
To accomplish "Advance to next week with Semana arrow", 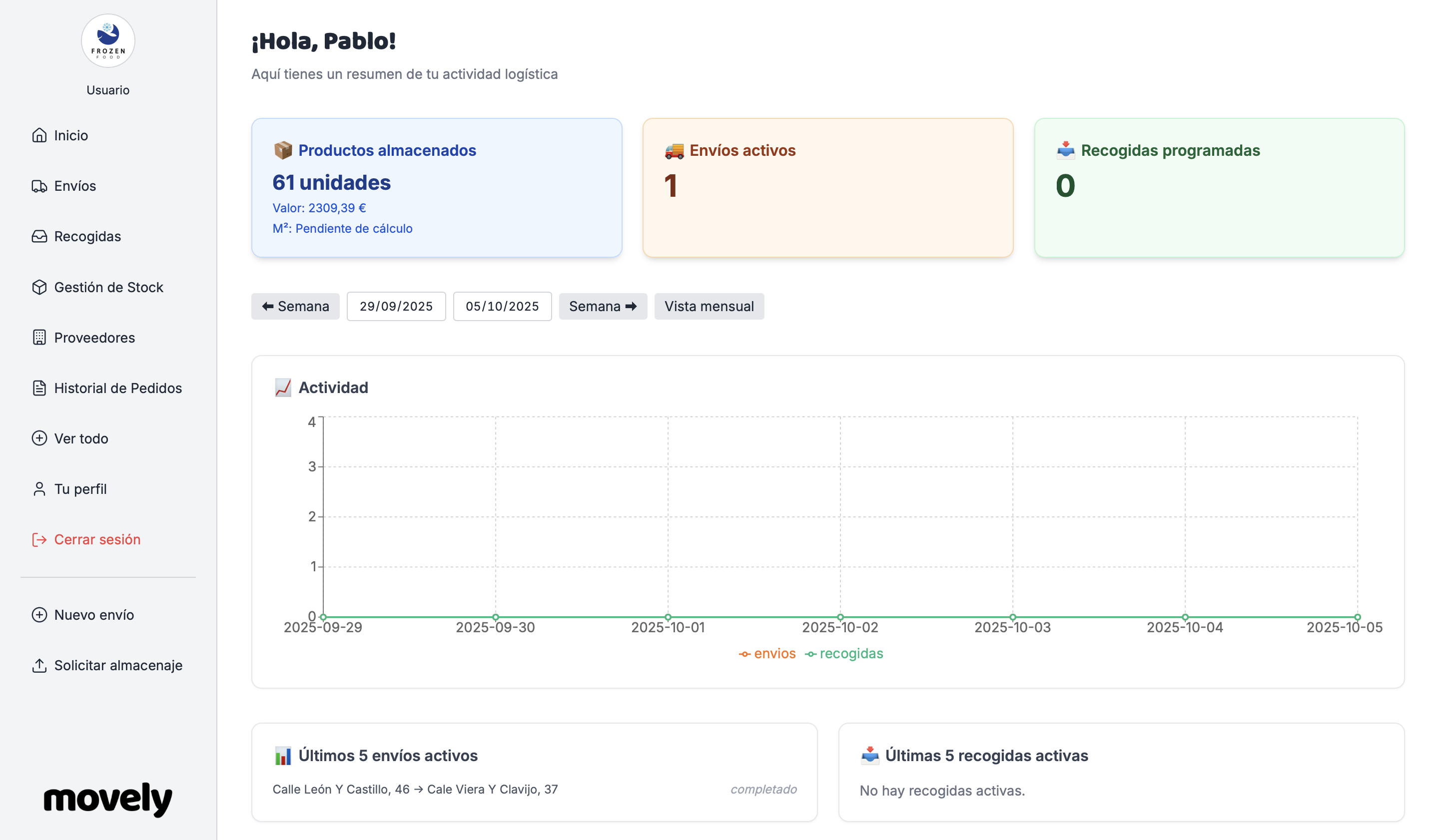I will coord(603,307).
